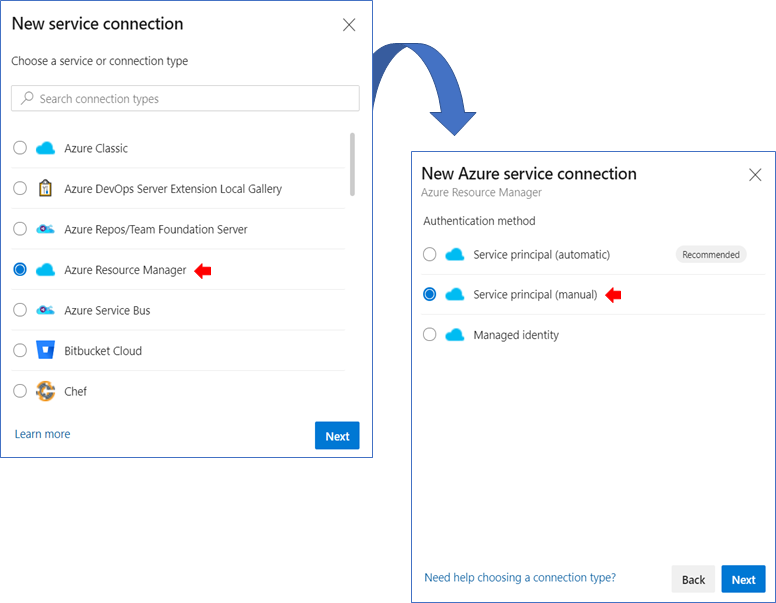This screenshot has width=776, height=603.
Task: Select the Azure Resource Manager radio button
Action: tap(20, 269)
